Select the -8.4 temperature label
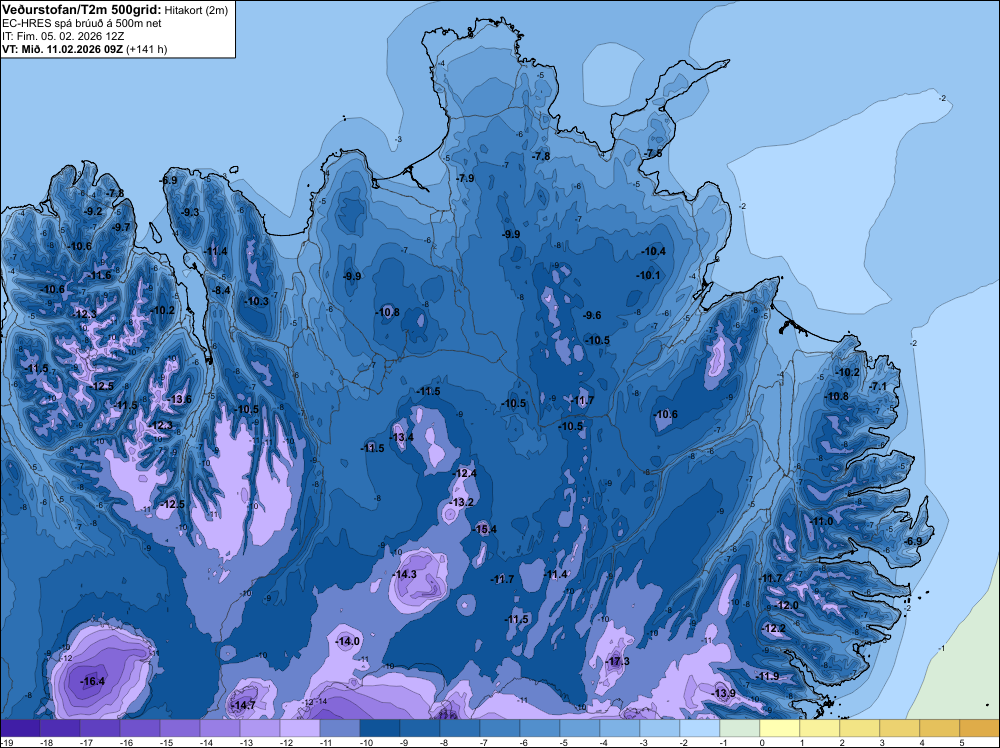Screen dimensions: 1000x748 click(x=221, y=290)
